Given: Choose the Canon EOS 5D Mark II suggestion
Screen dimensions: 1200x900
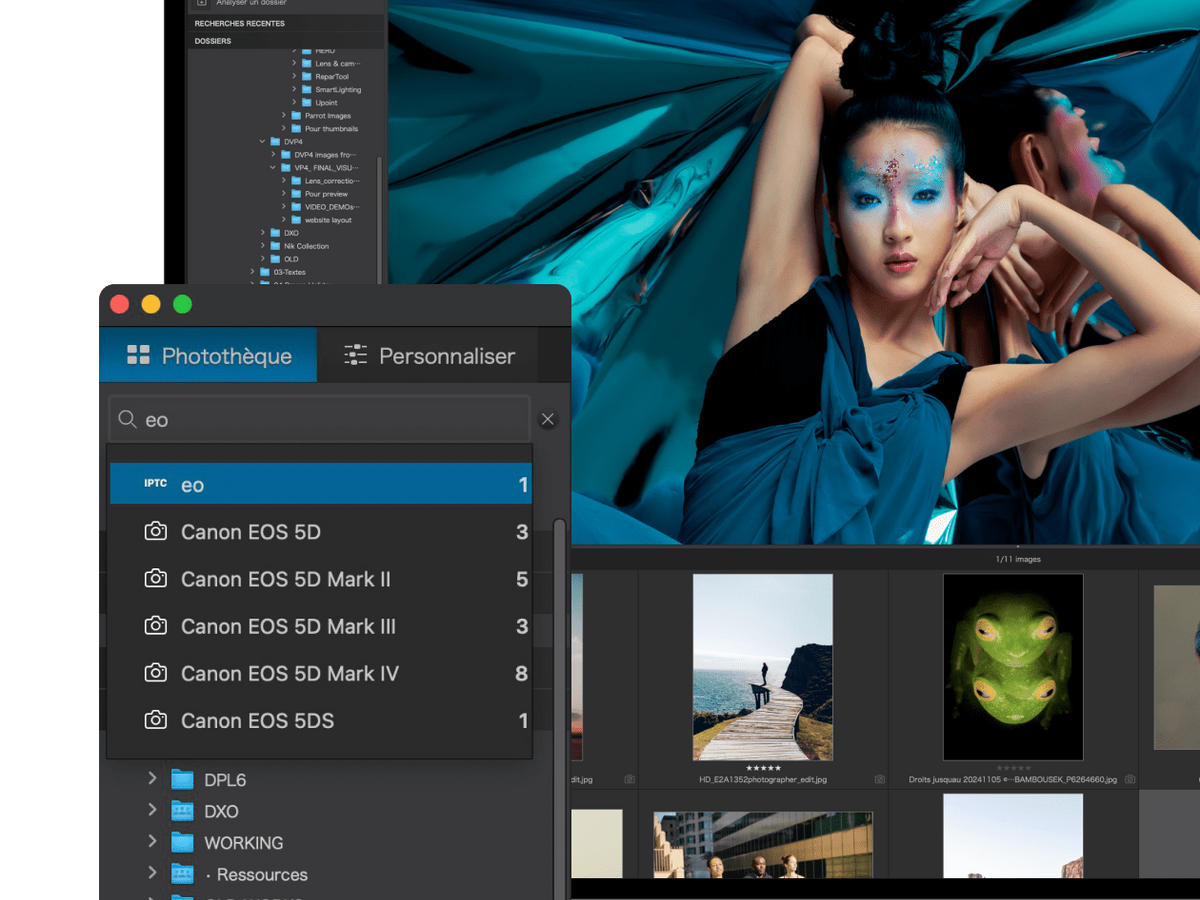Looking at the screenshot, I should pyautogui.click(x=320, y=579).
